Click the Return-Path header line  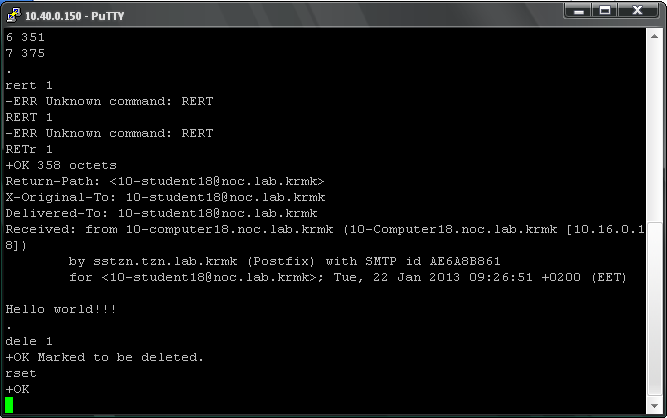click(165, 181)
